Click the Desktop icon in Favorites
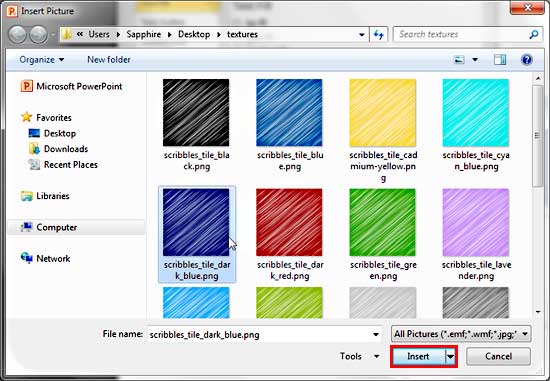 34,133
